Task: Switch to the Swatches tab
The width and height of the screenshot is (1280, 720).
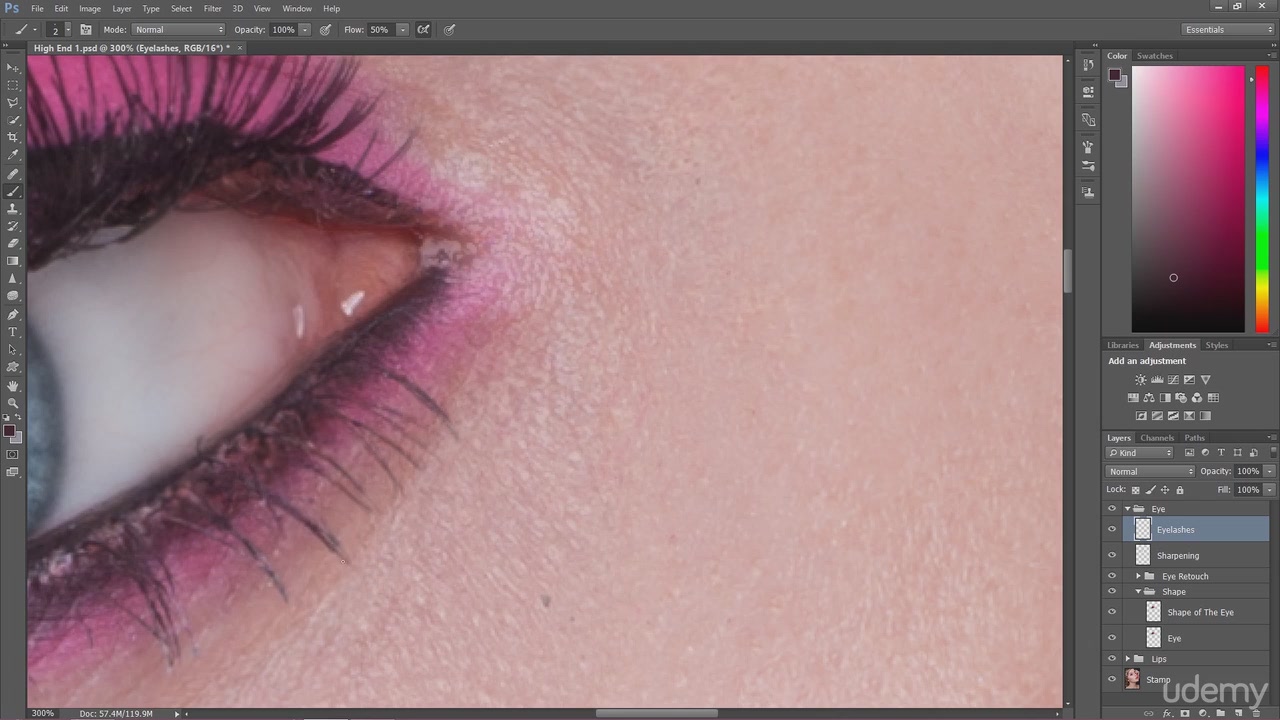Action: 1154,56
